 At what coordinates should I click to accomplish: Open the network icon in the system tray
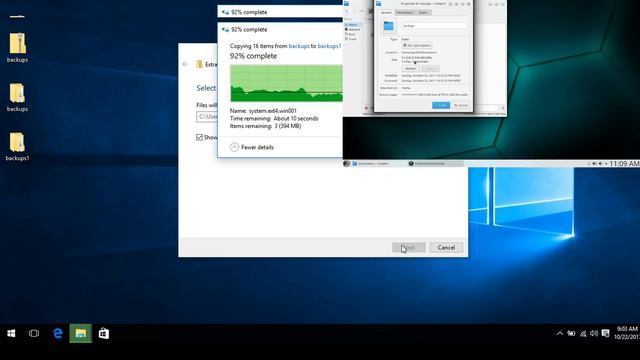(583, 333)
